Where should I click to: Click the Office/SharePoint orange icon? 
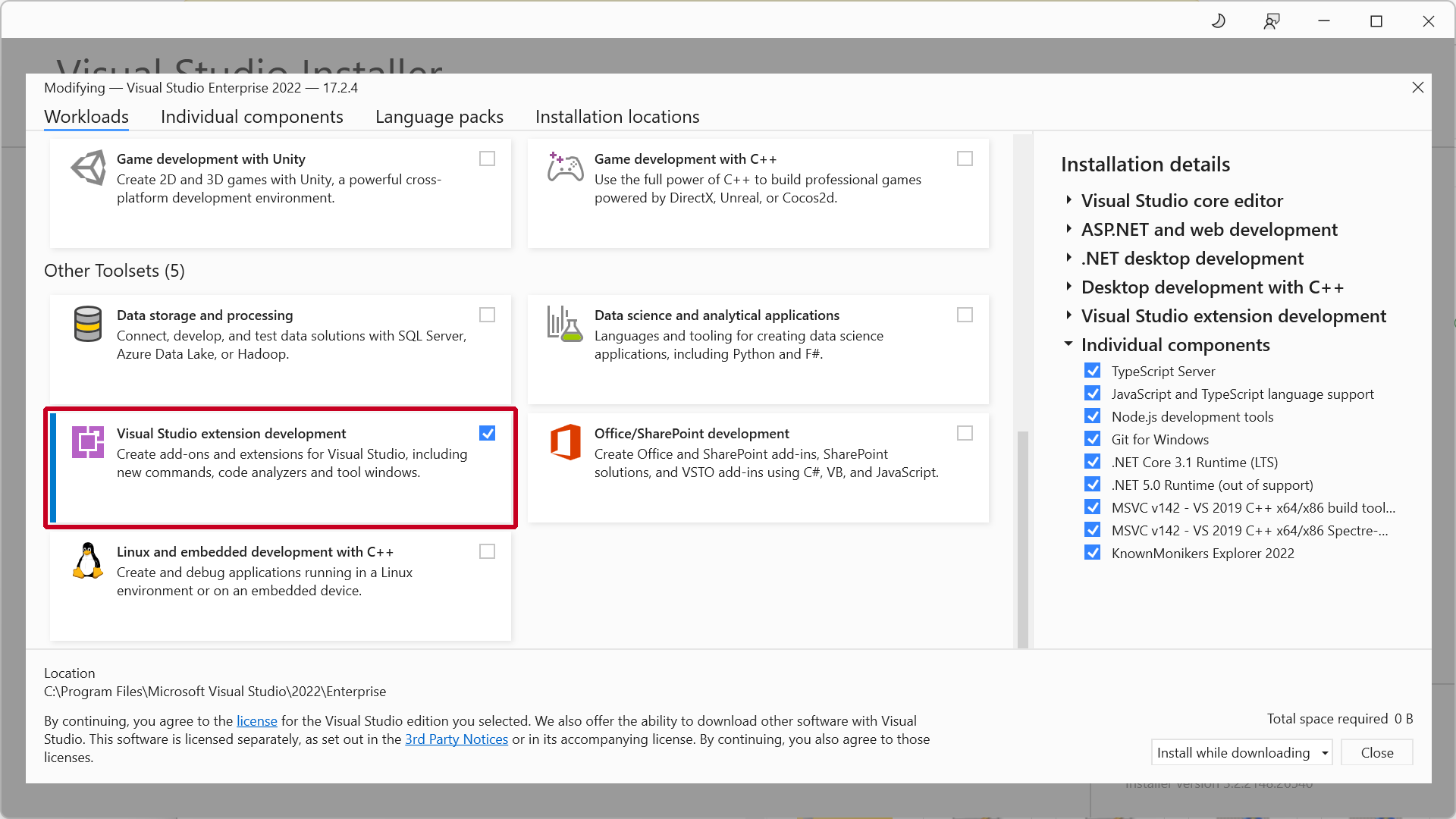566,442
